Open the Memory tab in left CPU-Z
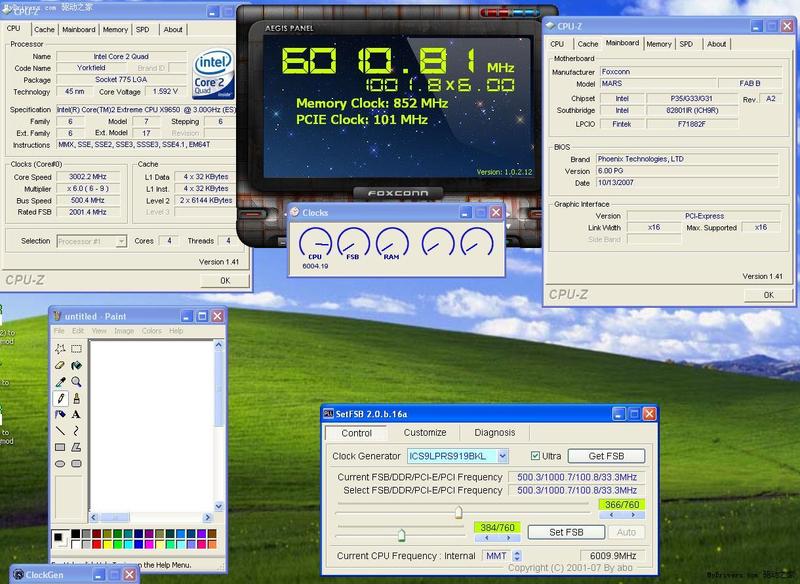 [115, 30]
